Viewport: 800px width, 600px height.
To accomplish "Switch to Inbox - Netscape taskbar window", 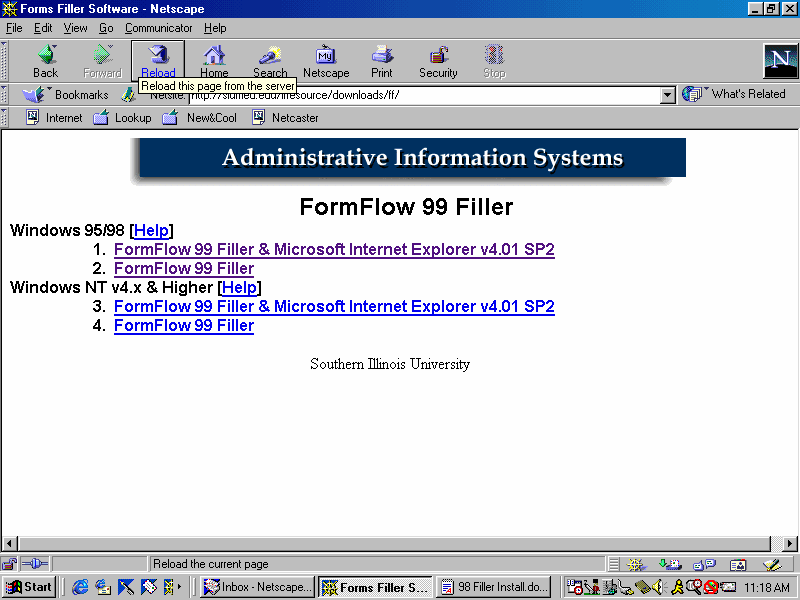I will (257, 587).
